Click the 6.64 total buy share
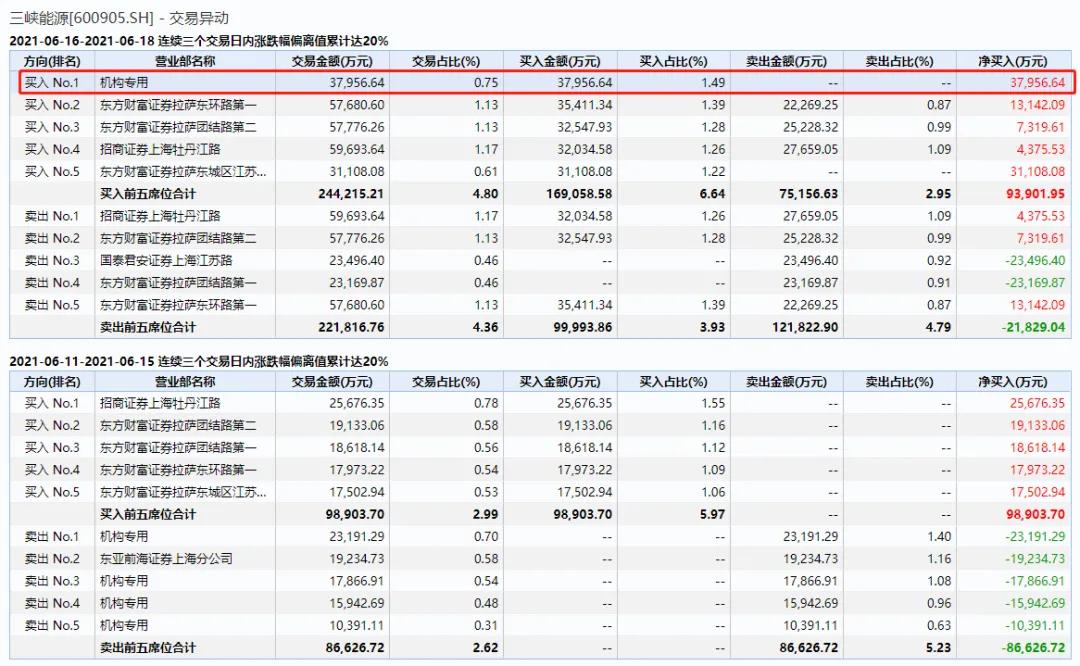Screen dimensions: 1080x666 712,194
